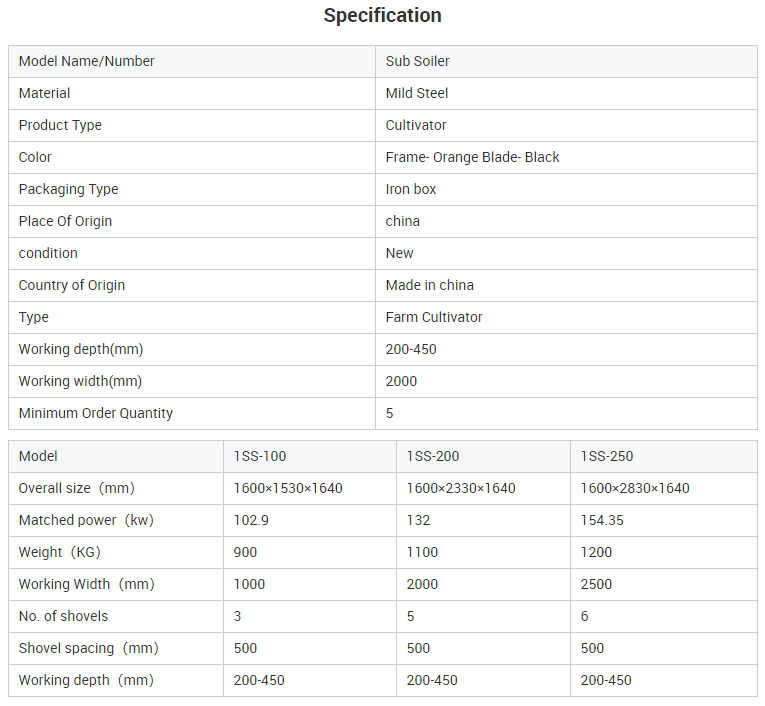Select the Made in china cell

(566, 285)
